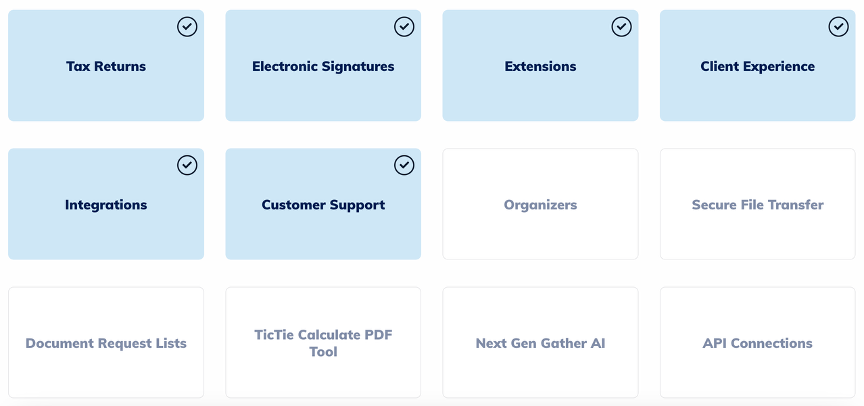
Task: Unselect the Extensions option card
Action: pos(541,66)
